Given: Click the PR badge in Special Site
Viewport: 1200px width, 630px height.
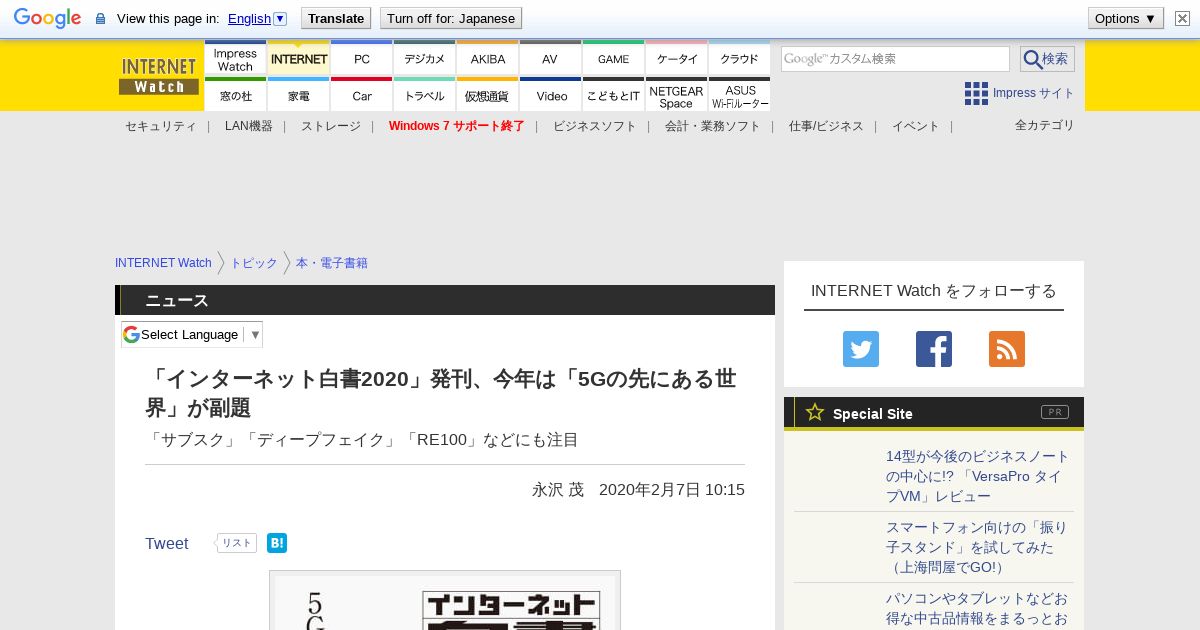Looking at the screenshot, I should (x=1055, y=412).
